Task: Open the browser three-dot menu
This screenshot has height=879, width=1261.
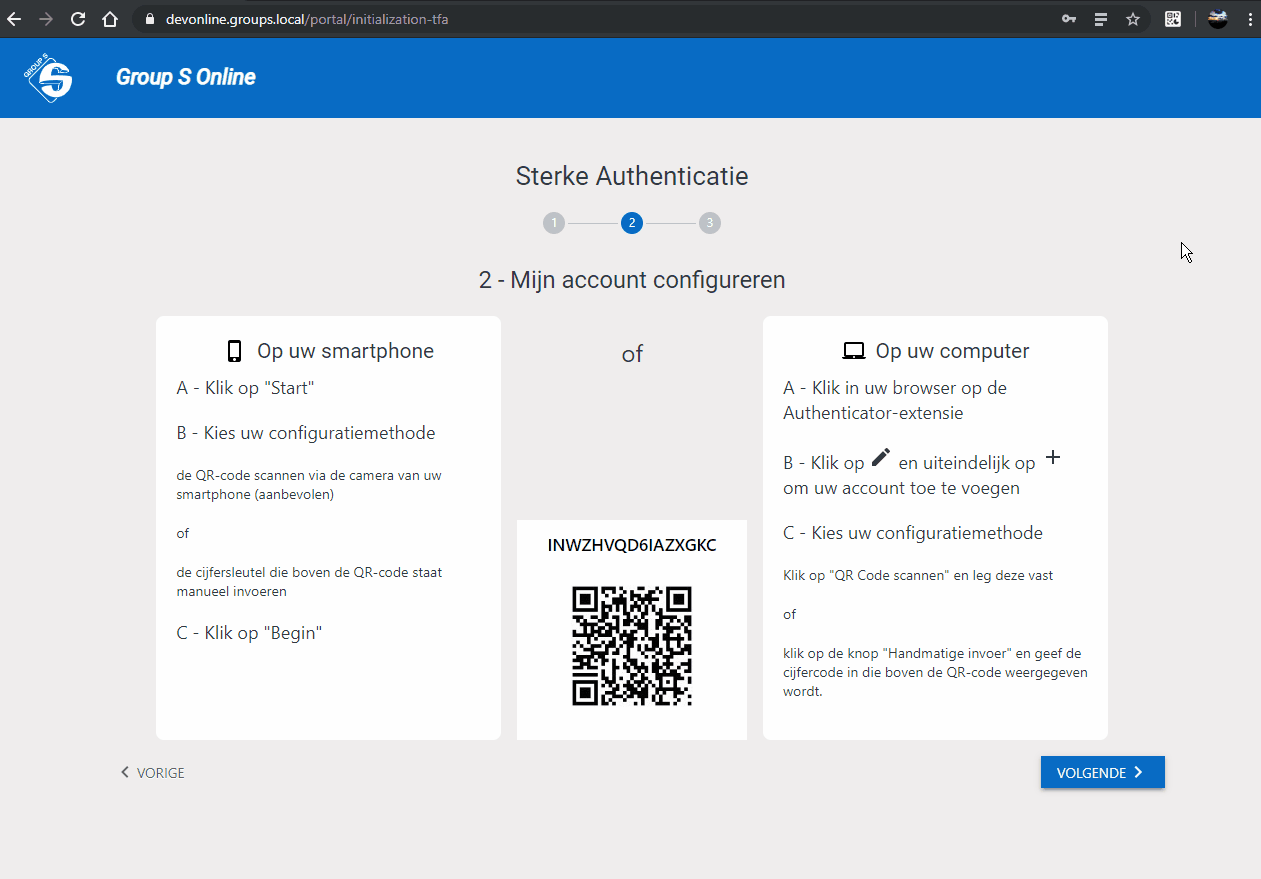Action: [x=1249, y=19]
